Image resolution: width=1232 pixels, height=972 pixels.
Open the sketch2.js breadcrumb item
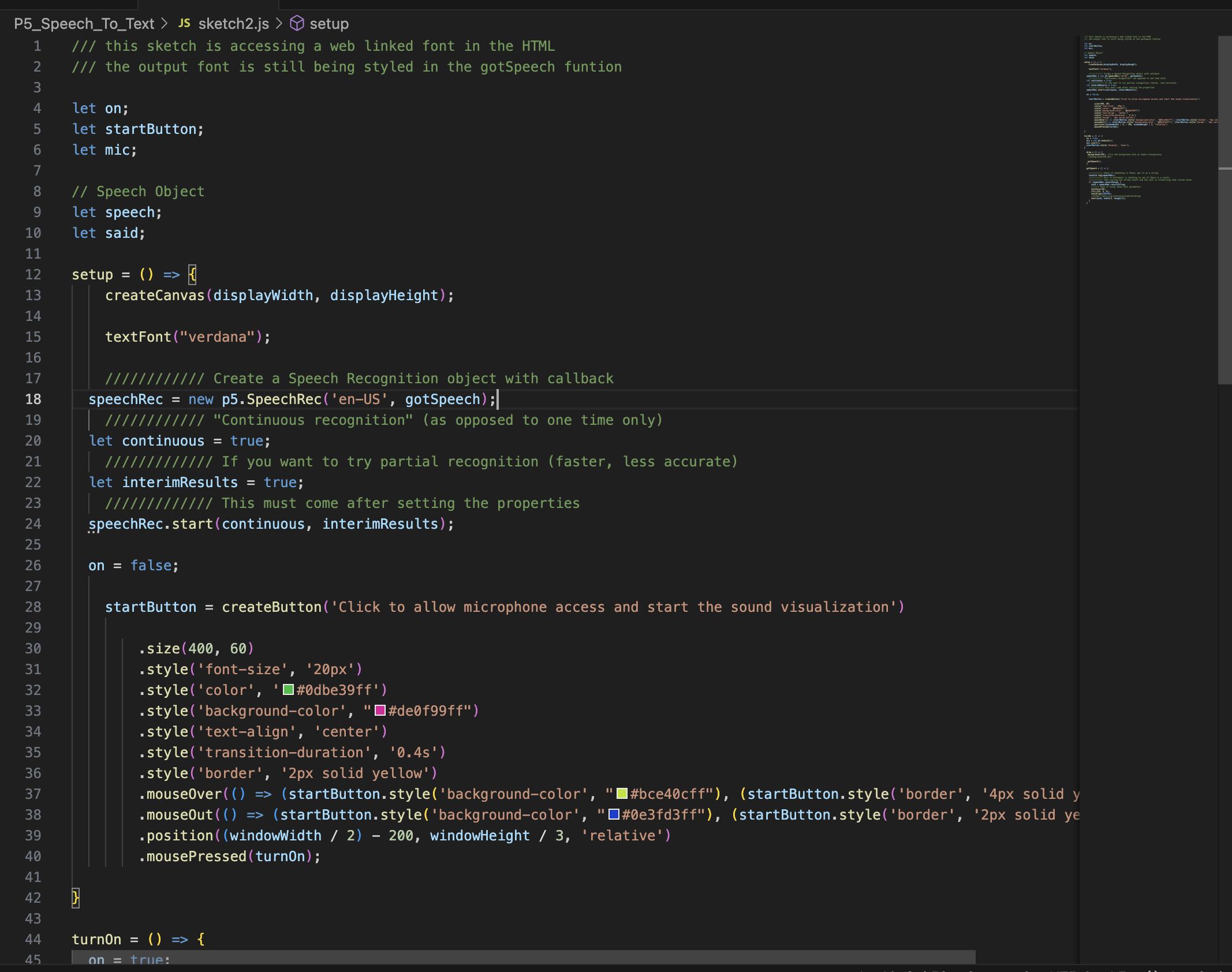point(233,24)
